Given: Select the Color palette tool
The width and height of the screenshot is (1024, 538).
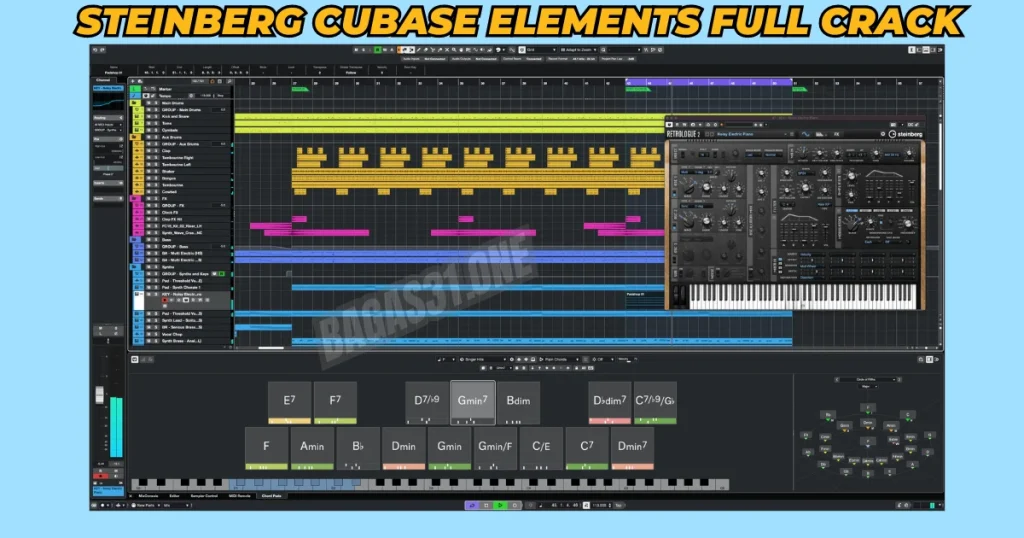Looking at the screenshot, I should pos(498,50).
